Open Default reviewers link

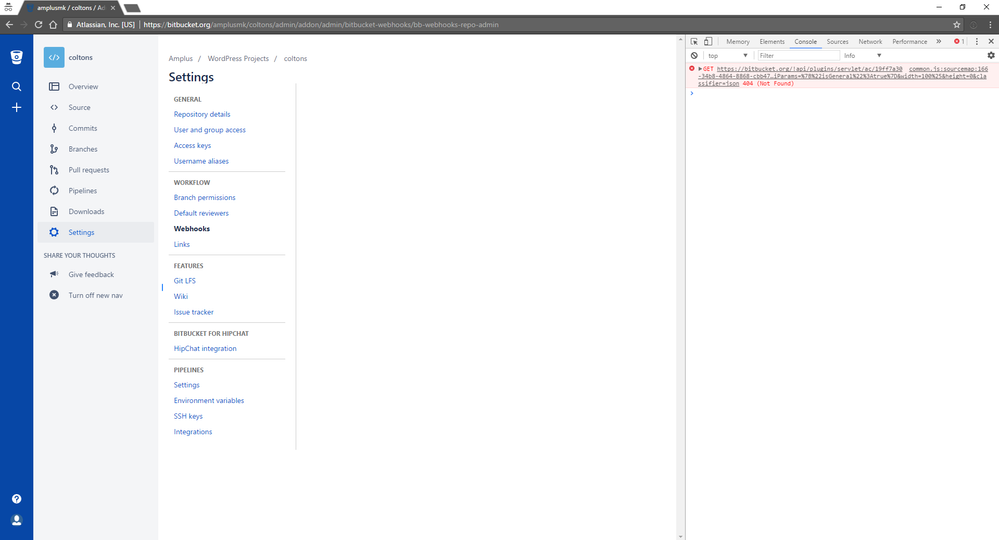pyautogui.click(x=201, y=213)
